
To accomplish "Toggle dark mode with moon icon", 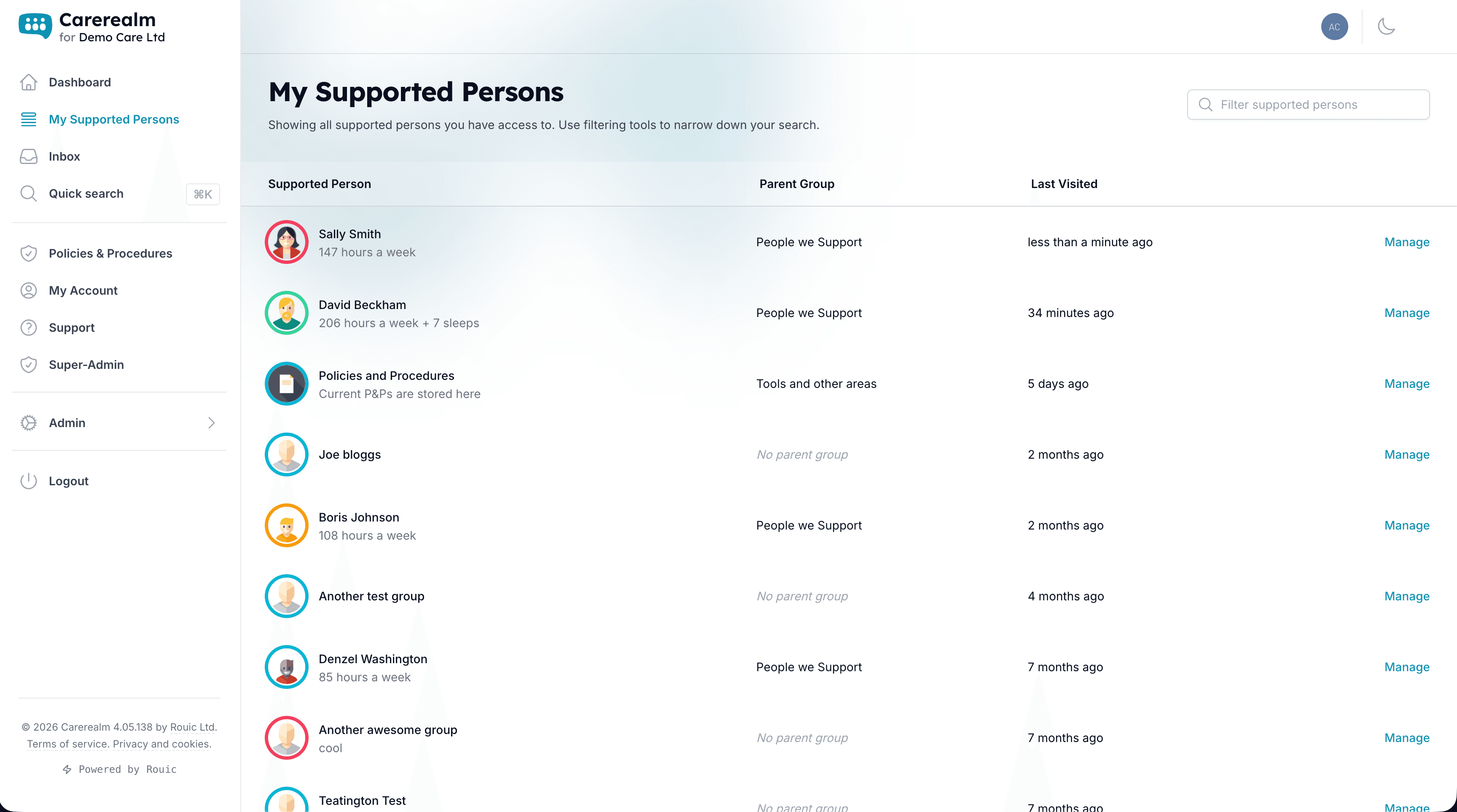I will pos(1386,27).
